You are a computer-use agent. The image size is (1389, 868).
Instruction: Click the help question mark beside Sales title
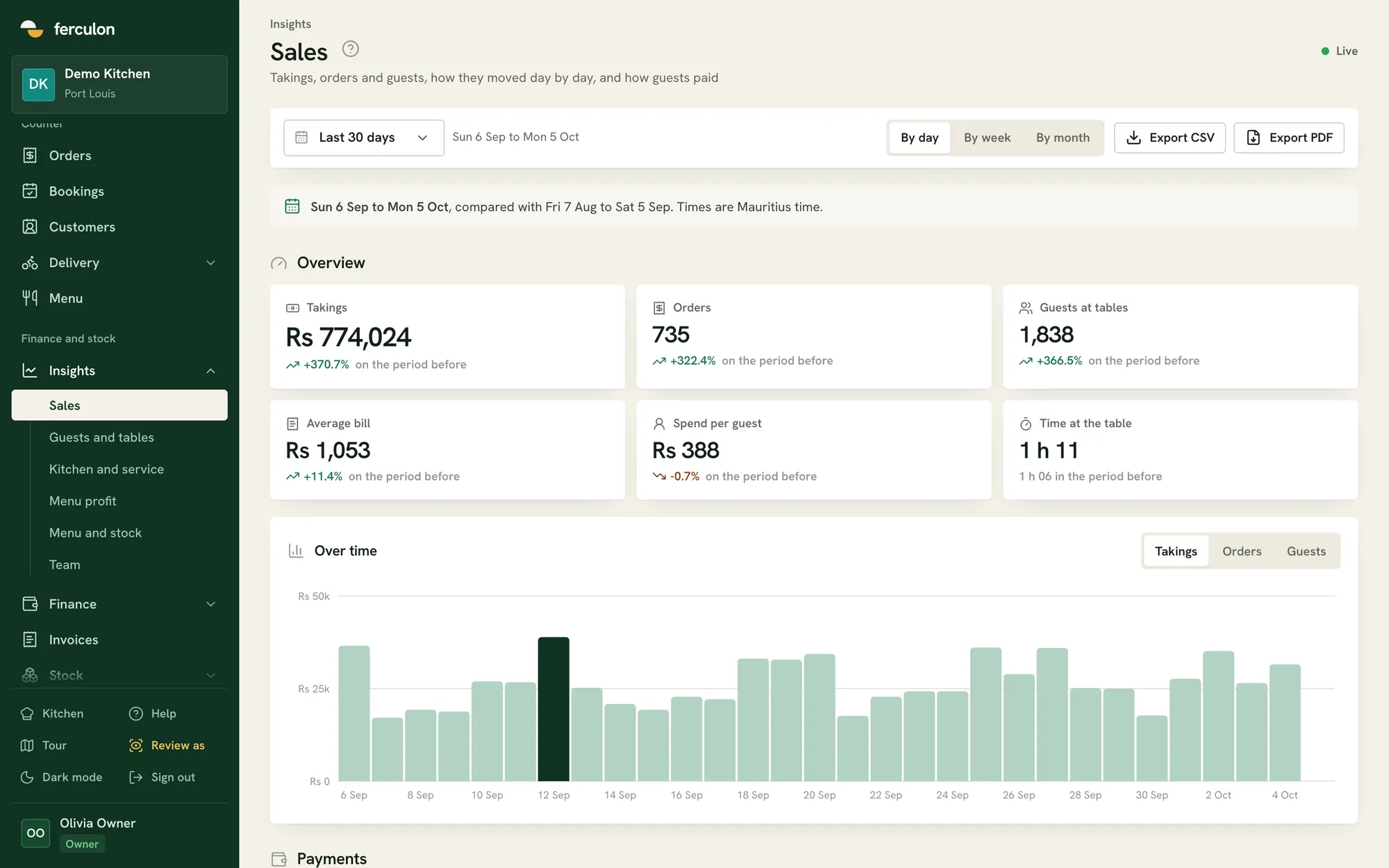pos(351,49)
